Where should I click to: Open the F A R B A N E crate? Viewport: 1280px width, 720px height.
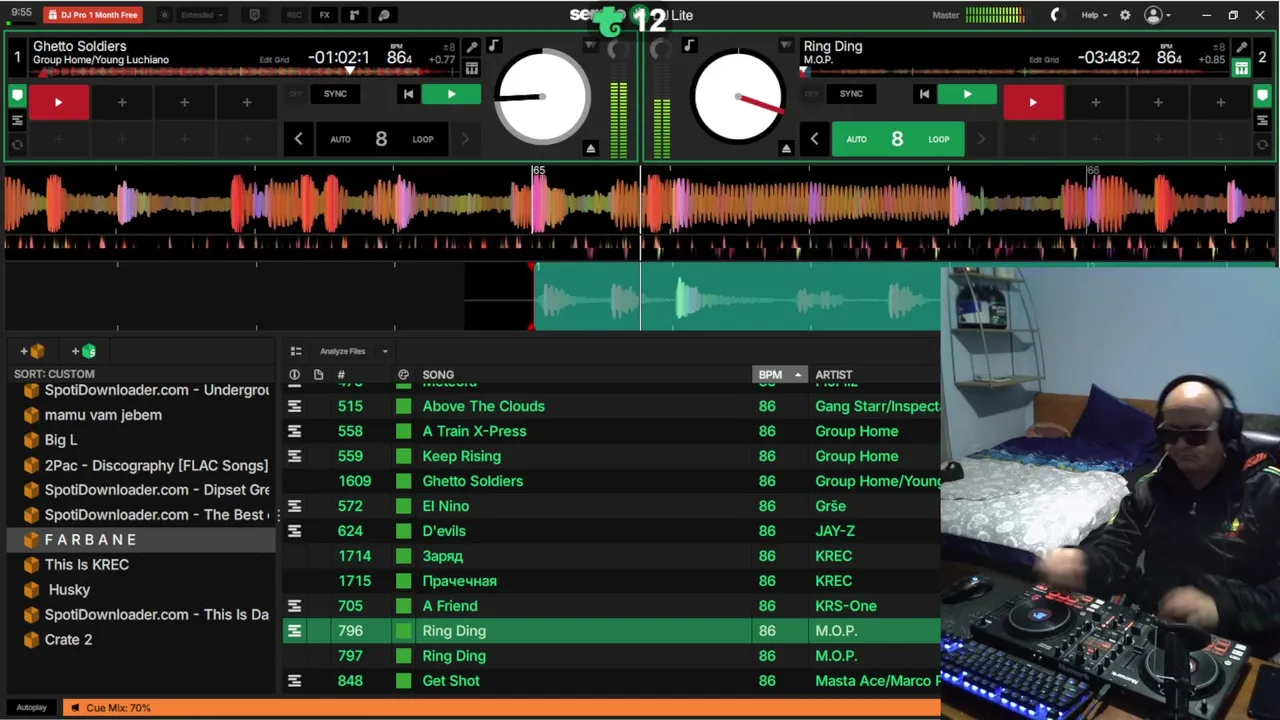pos(141,540)
